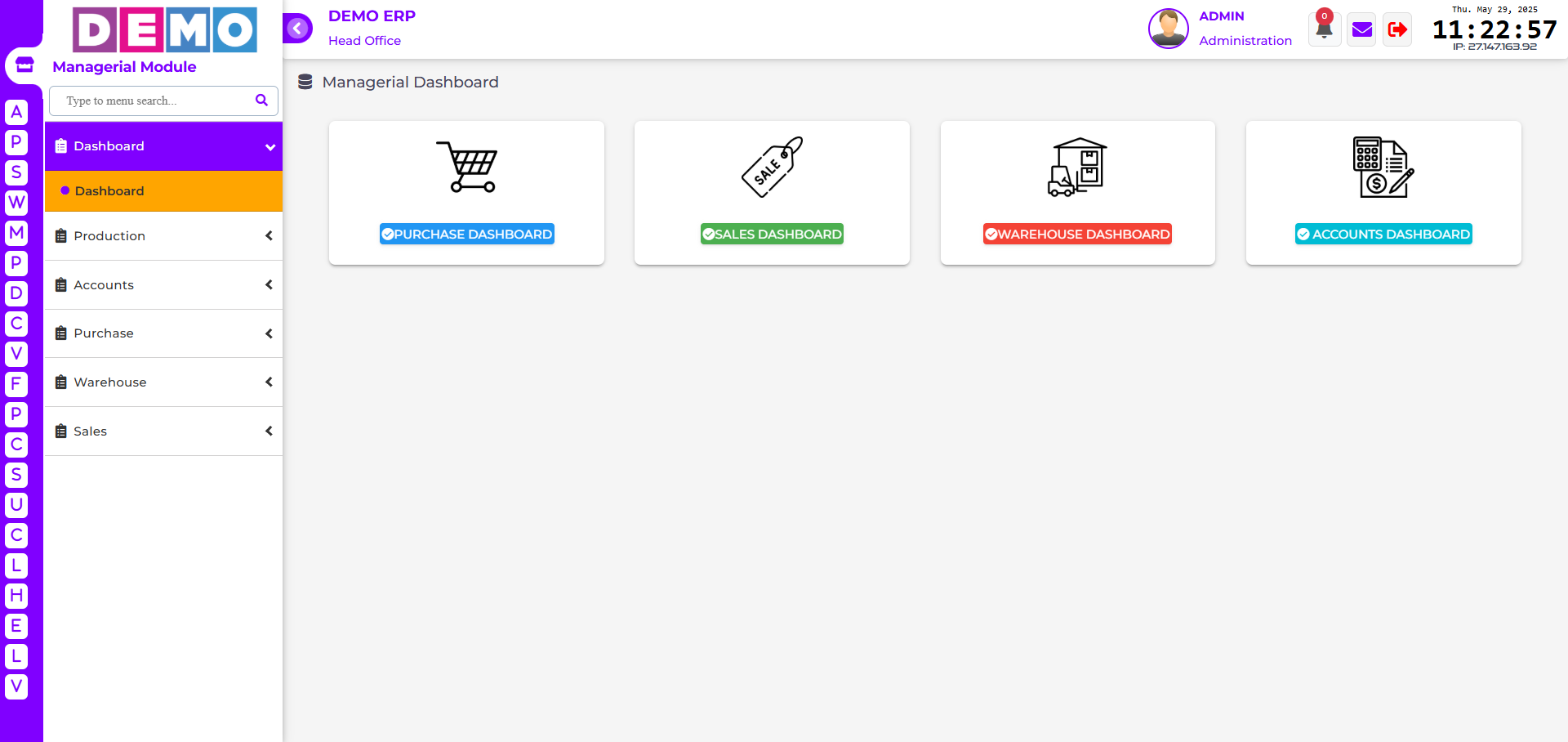Image resolution: width=1568 pixels, height=742 pixels.
Task: Collapse the purple Dashboard menu header
Action: click(x=163, y=146)
